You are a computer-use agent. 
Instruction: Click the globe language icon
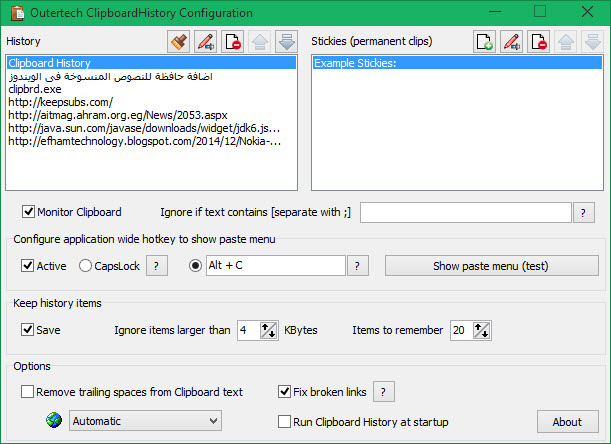[x=54, y=420]
